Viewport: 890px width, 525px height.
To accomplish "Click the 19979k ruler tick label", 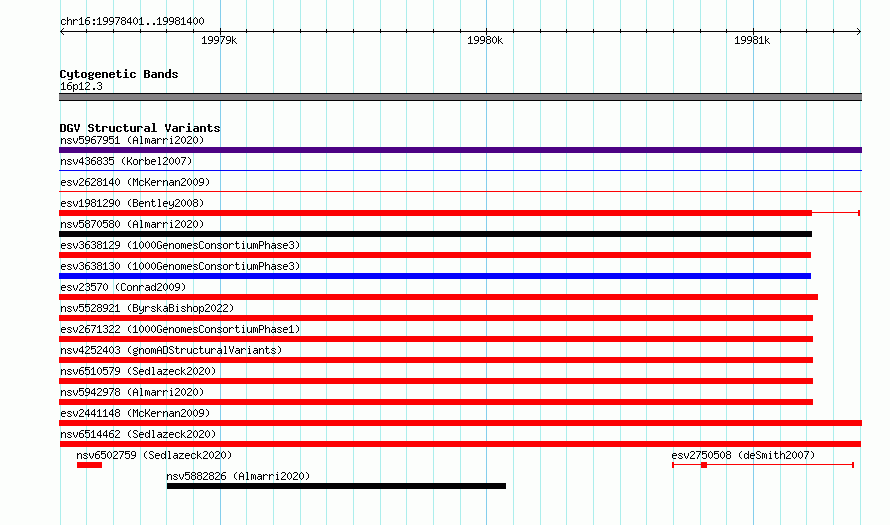I will [x=219, y=40].
